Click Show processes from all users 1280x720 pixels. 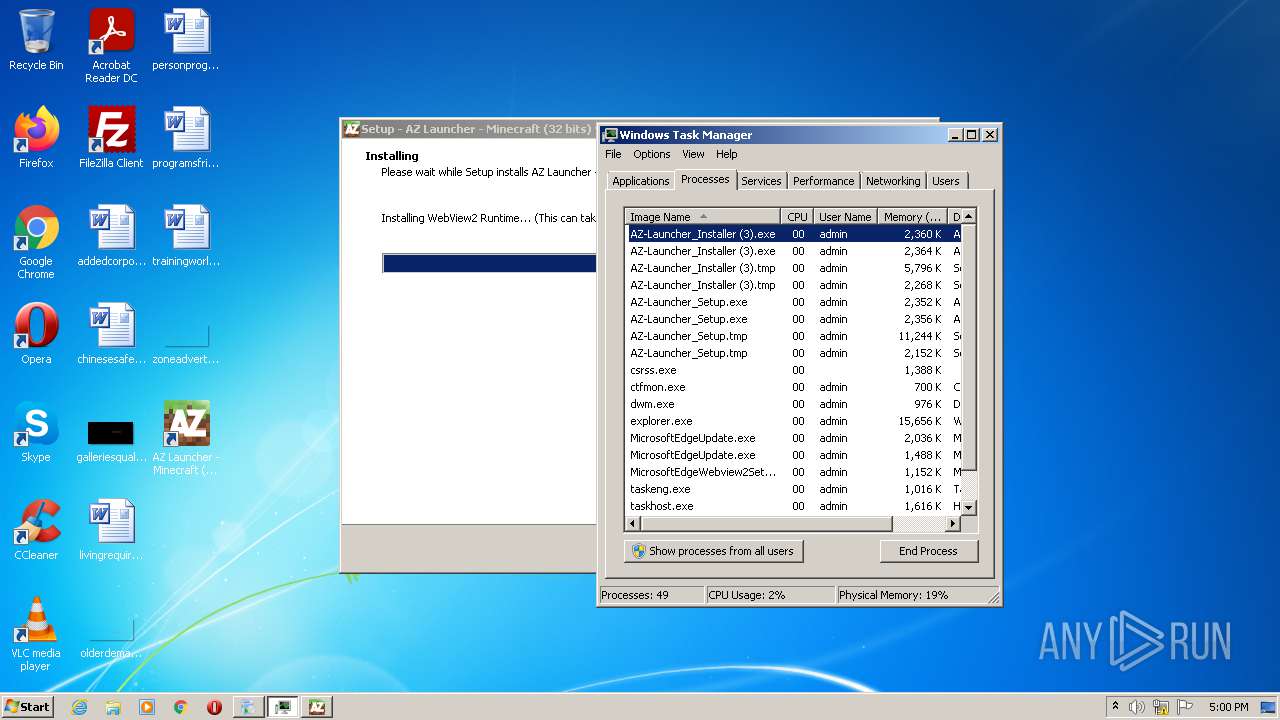714,551
